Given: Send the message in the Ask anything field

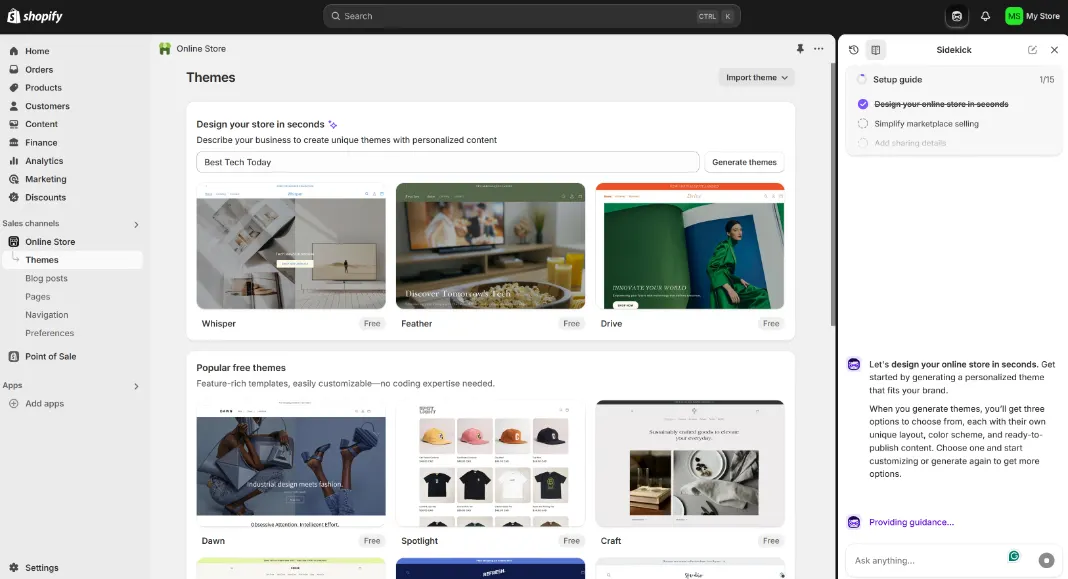Looking at the screenshot, I should [1046, 560].
